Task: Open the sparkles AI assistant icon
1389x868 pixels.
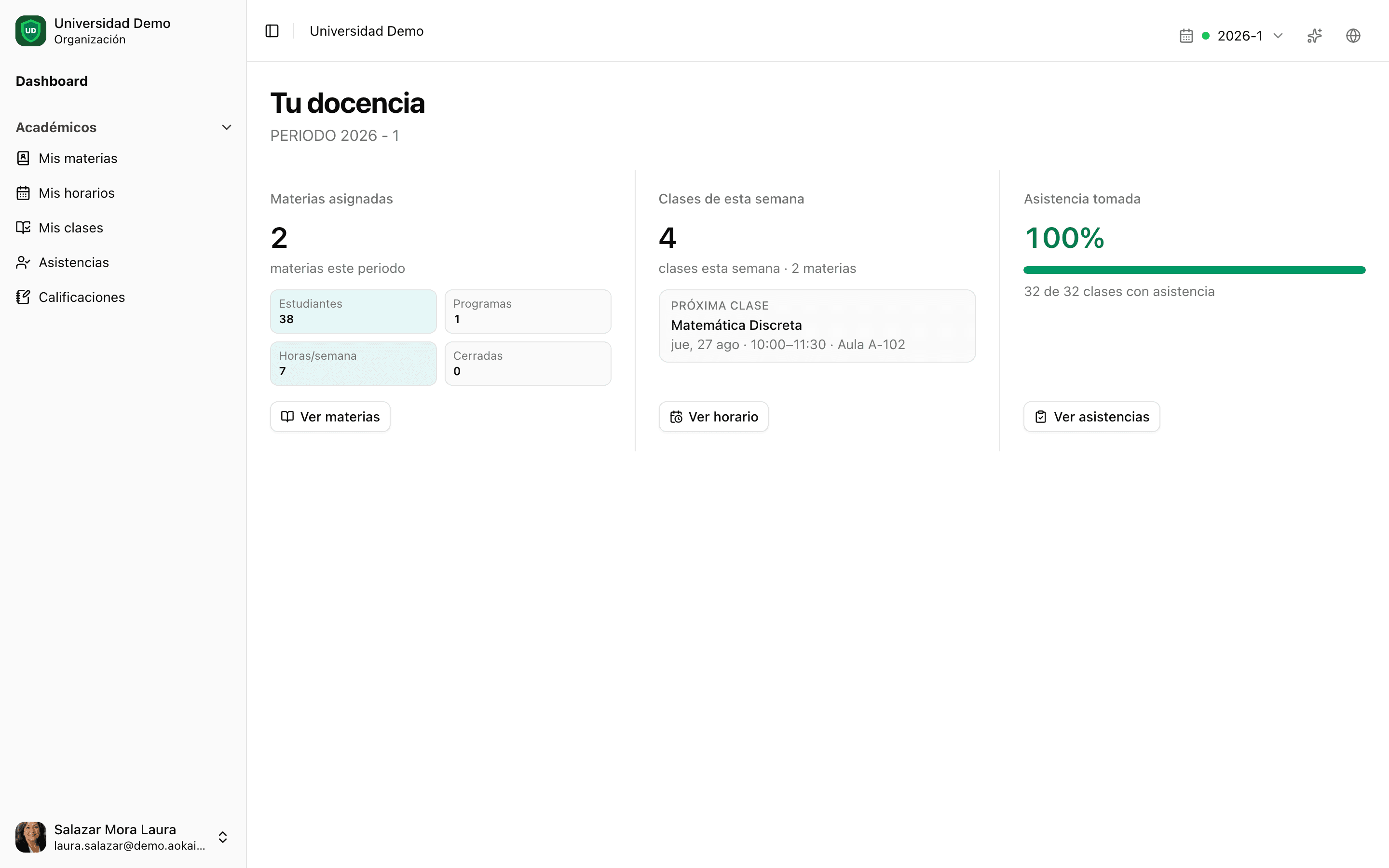Action: pos(1314,36)
